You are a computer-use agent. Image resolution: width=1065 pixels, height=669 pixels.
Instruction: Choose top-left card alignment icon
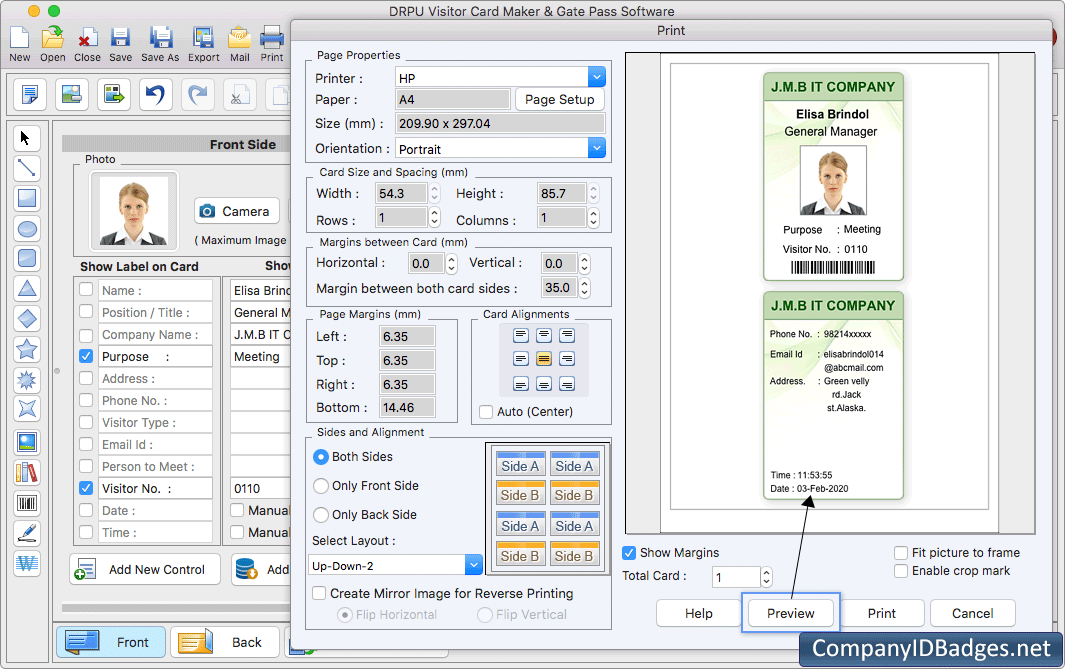[521, 336]
